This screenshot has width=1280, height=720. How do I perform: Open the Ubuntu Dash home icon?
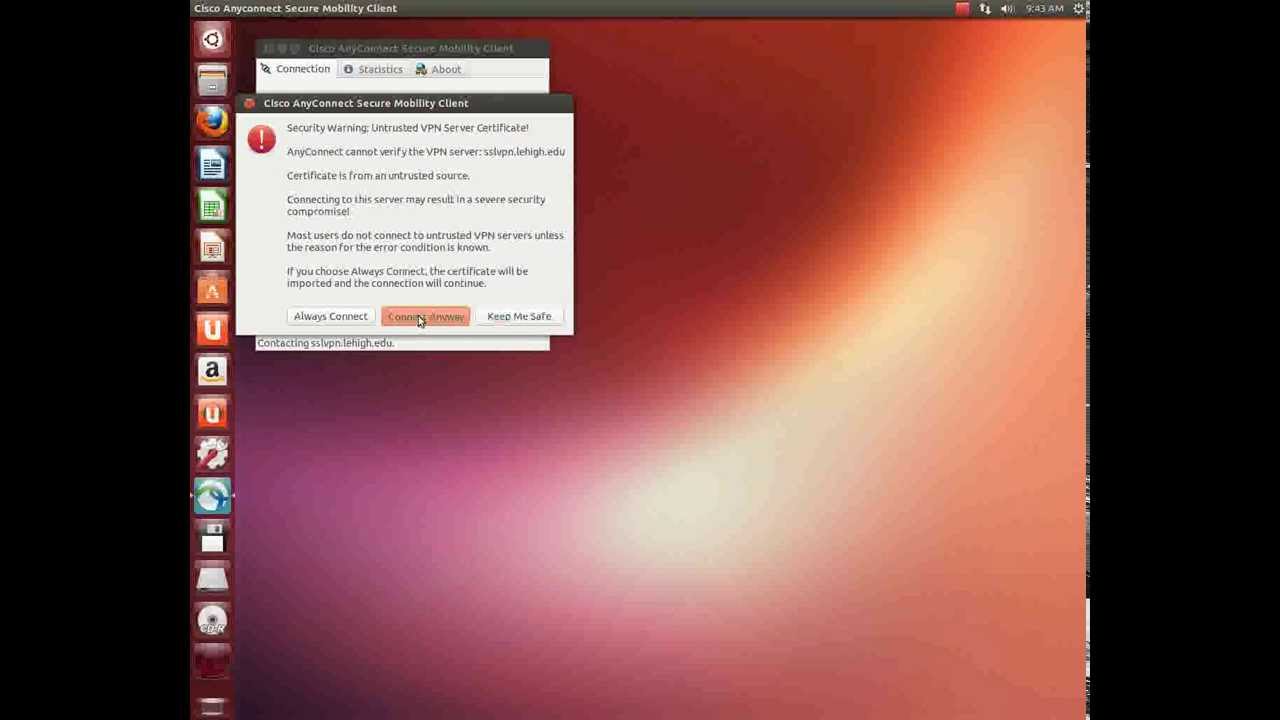(x=212, y=40)
